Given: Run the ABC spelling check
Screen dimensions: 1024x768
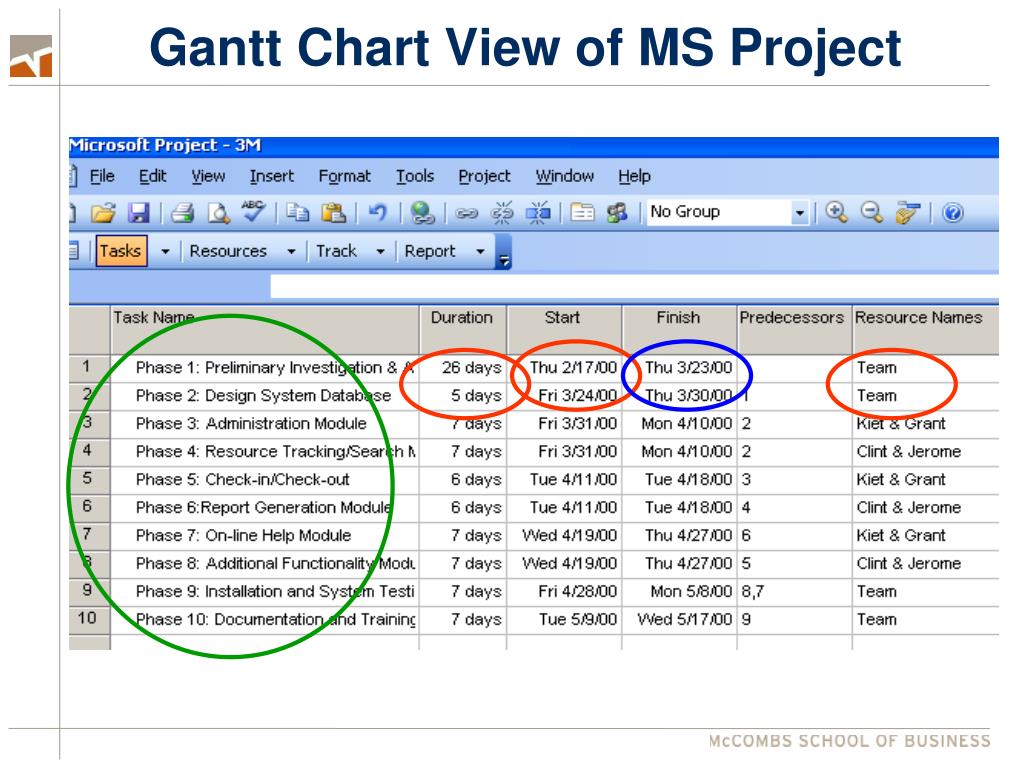Looking at the screenshot, I should tap(253, 212).
